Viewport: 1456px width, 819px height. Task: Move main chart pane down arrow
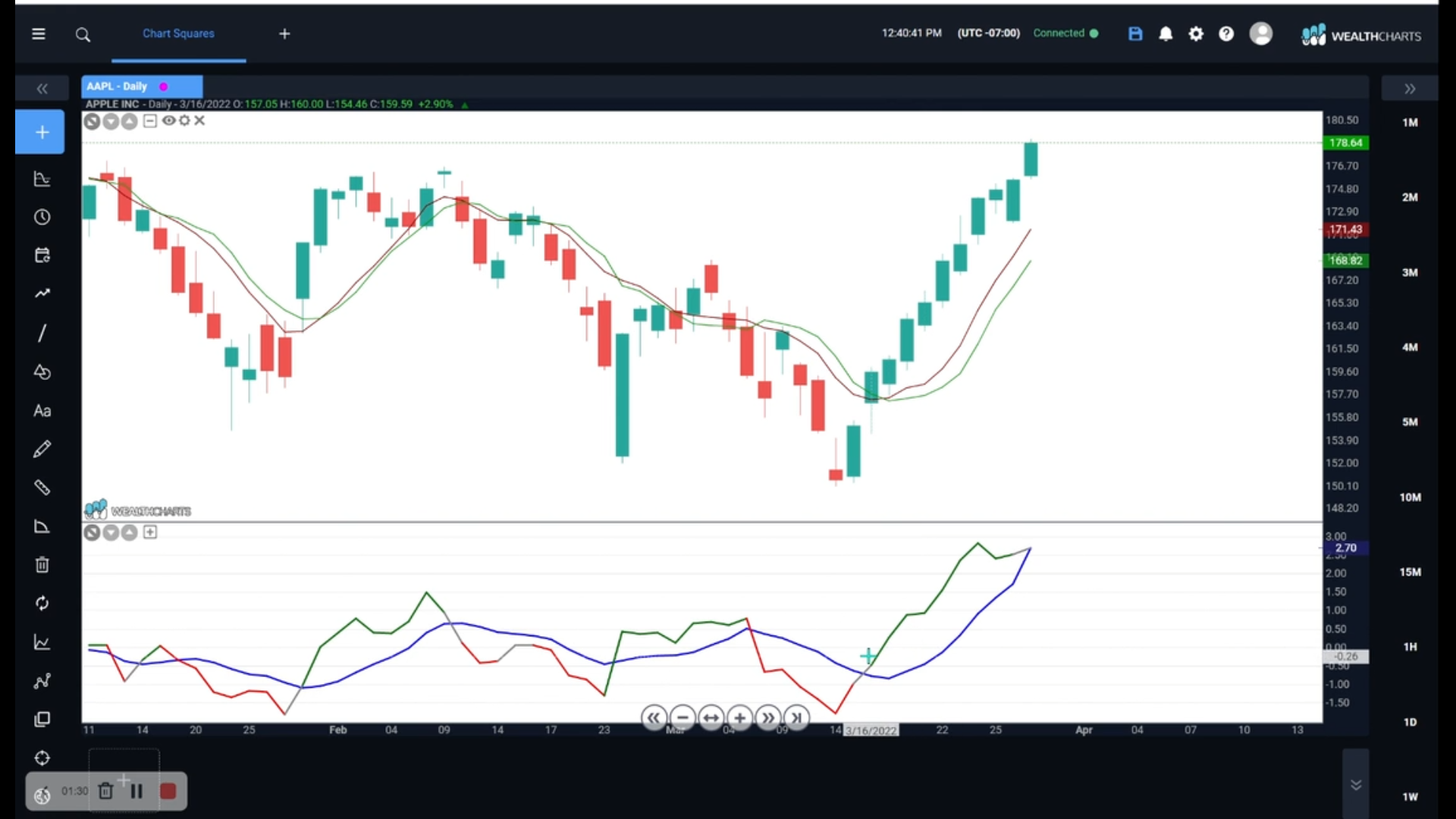coord(111,121)
